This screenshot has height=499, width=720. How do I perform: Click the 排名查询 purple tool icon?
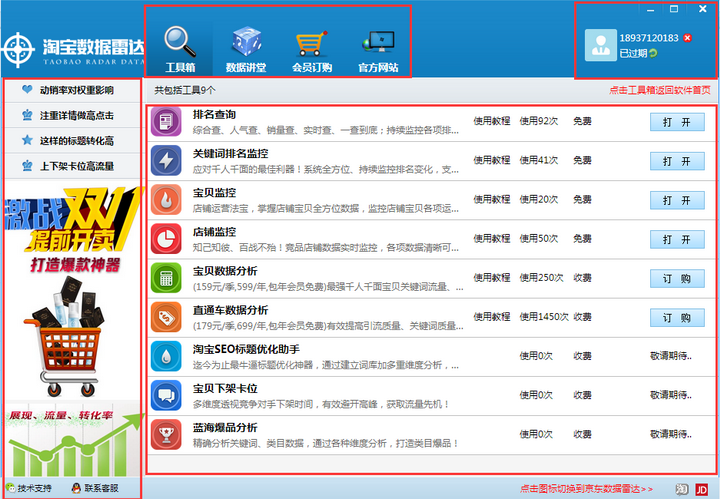pos(165,122)
